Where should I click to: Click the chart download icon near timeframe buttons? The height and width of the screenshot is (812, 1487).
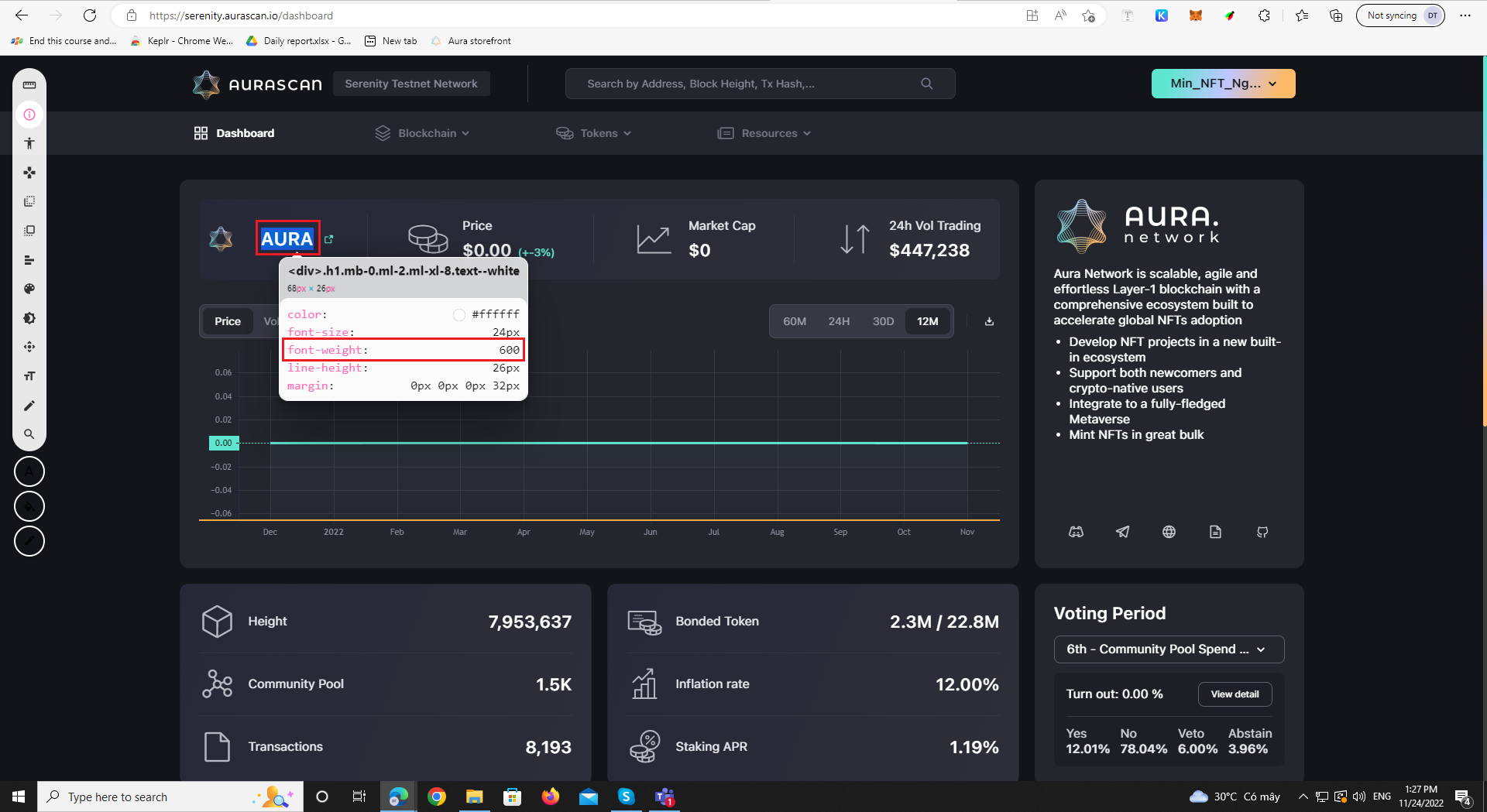(989, 320)
